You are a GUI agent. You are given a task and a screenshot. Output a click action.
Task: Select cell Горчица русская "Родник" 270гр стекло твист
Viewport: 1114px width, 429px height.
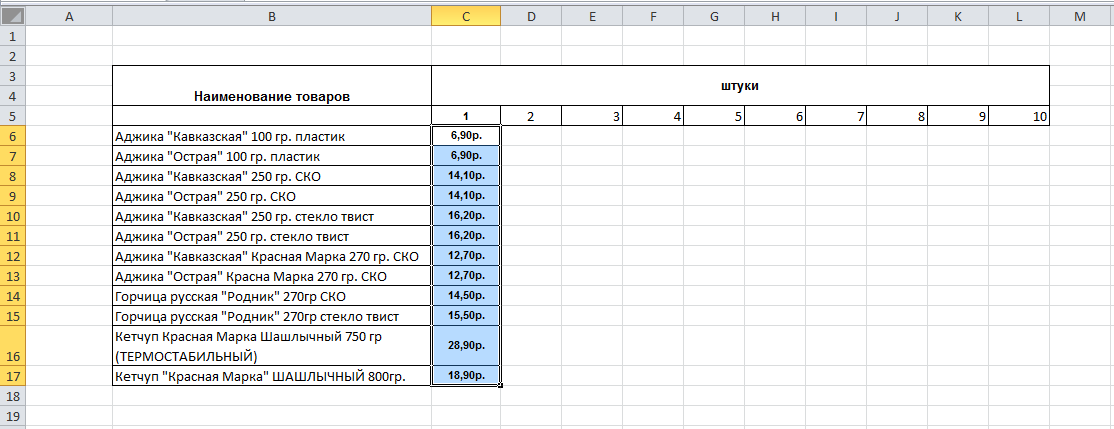pos(272,316)
